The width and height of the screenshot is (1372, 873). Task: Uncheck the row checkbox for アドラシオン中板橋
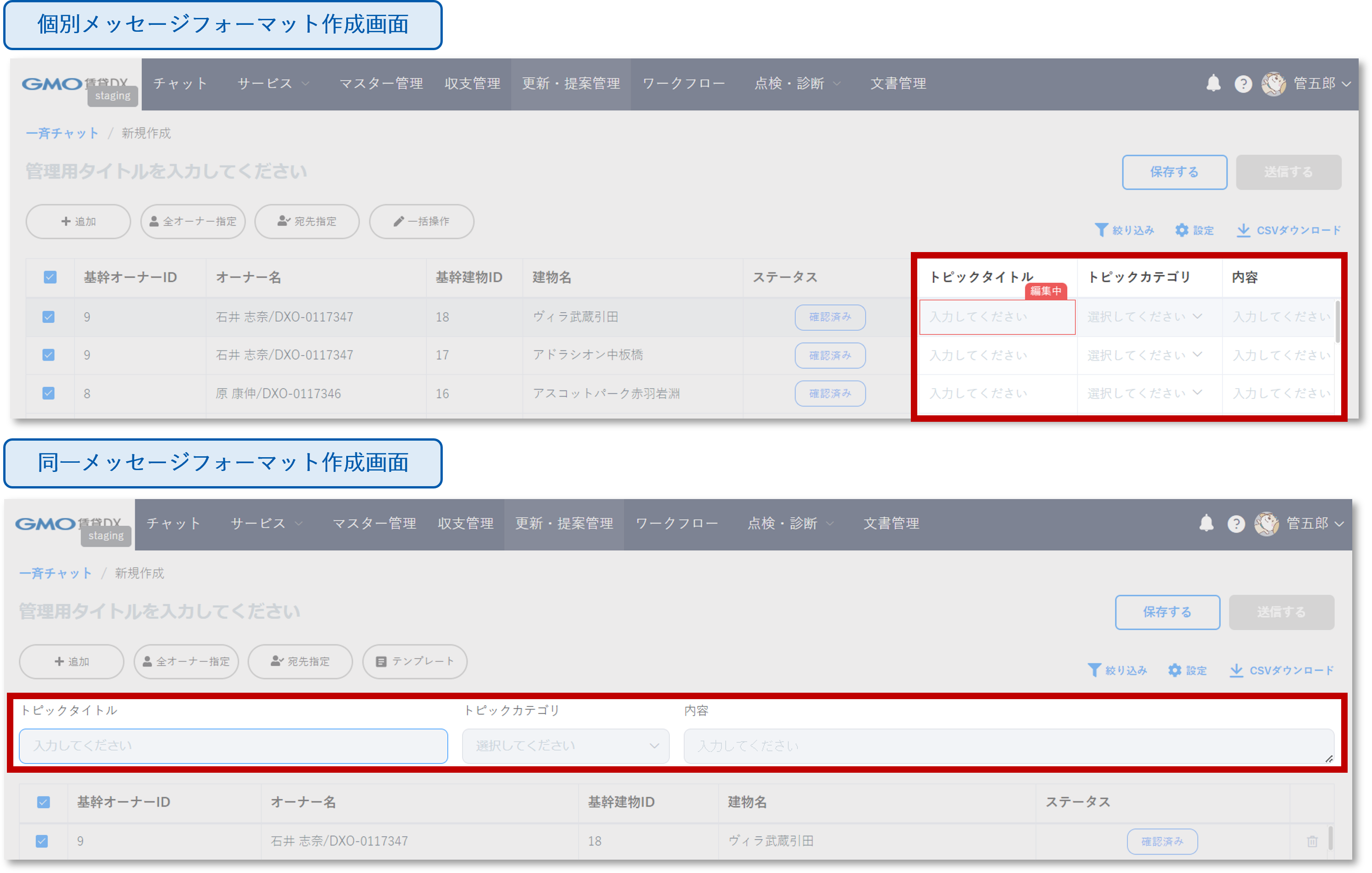pyautogui.click(x=49, y=355)
